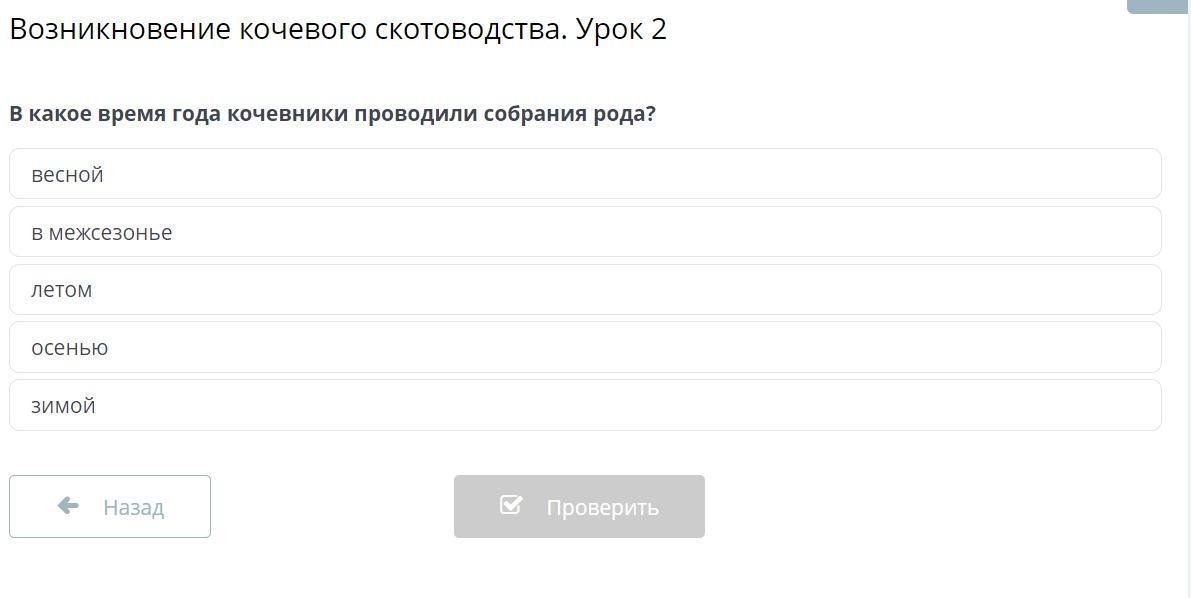Click the lesson title "Возникновение кочевого скотоводства. Урок 2"
This screenshot has width=1191, height=598.
point(338,30)
